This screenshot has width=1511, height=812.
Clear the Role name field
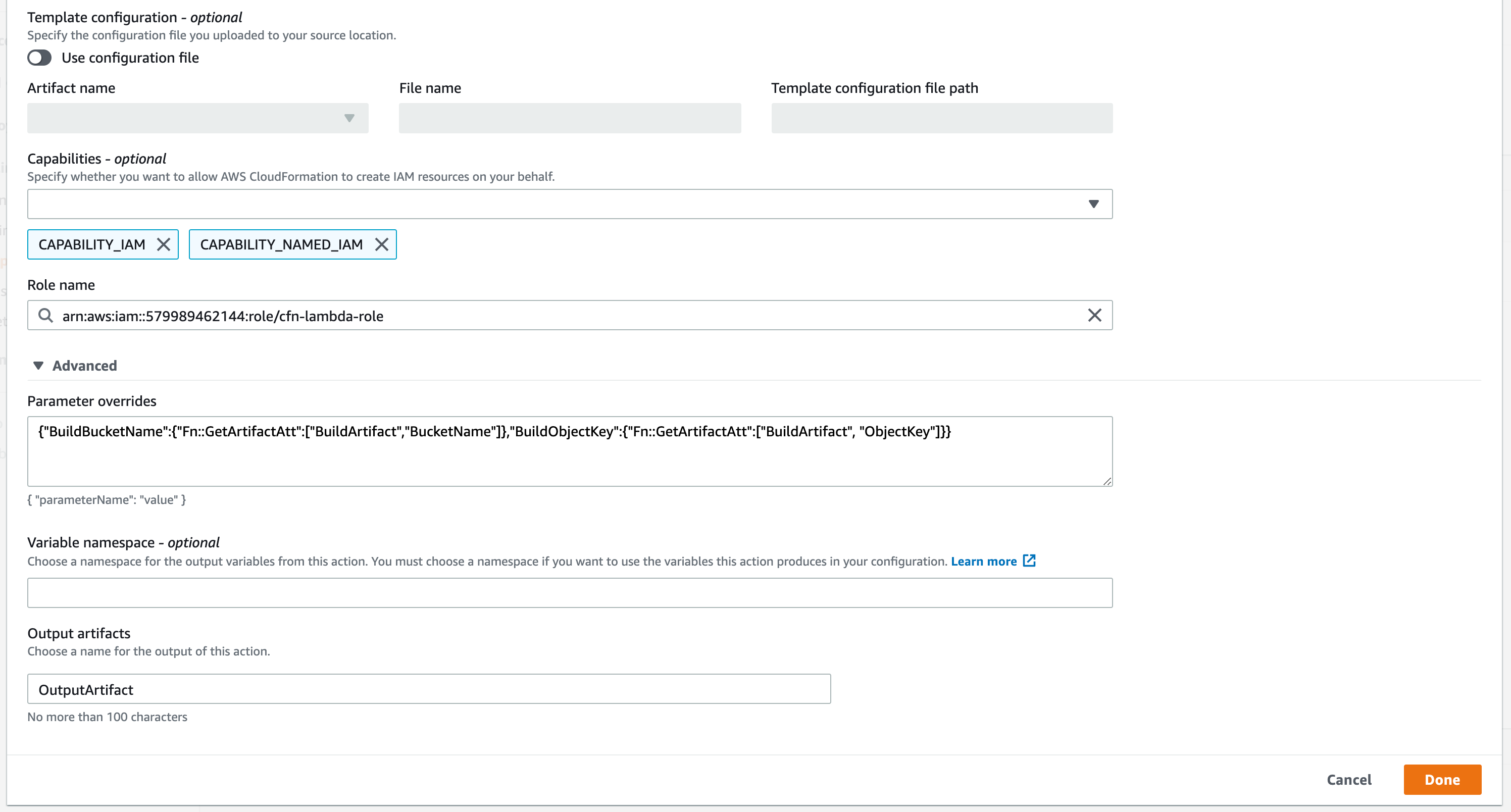(1094, 316)
